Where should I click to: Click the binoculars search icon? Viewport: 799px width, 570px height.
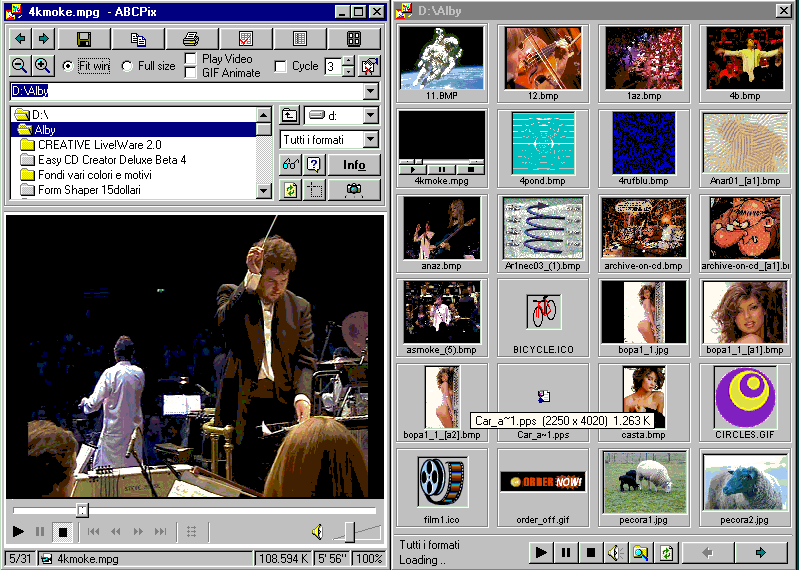pyautogui.click(x=290, y=165)
